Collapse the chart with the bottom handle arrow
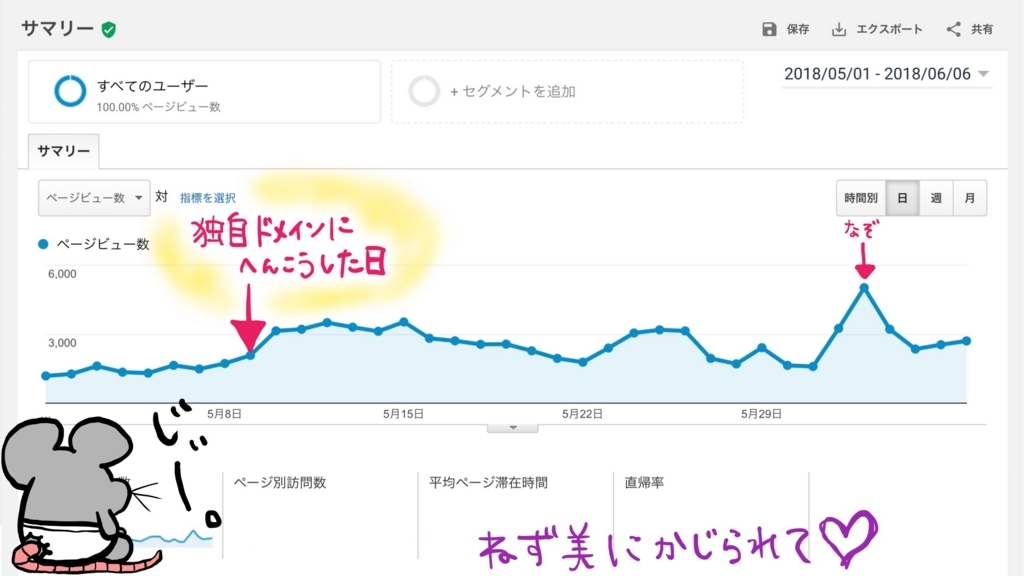1024x576 pixels. coord(513,428)
